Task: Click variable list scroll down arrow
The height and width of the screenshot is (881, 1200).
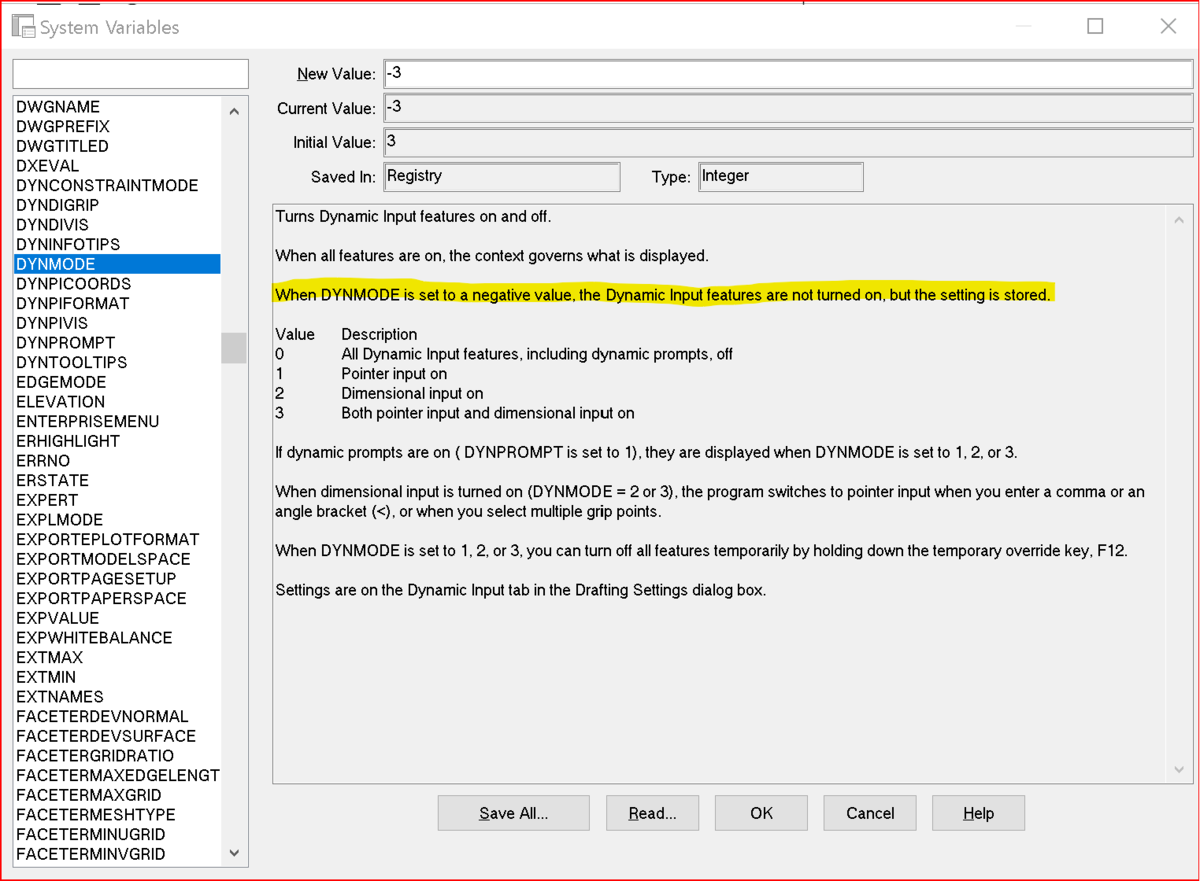Action: click(x=234, y=853)
